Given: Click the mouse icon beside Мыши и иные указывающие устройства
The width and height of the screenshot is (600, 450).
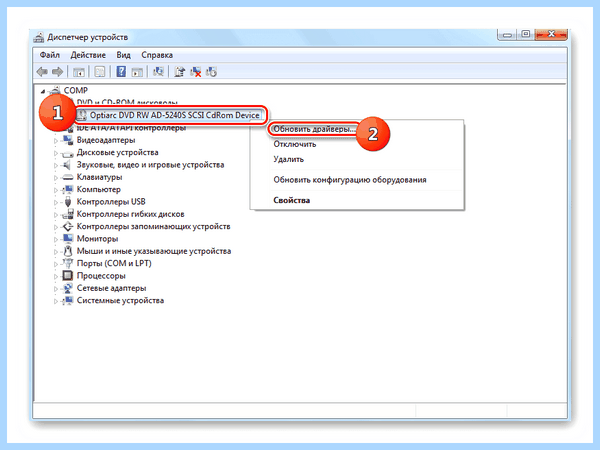Looking at the screenshot, I should pos(68,251).
